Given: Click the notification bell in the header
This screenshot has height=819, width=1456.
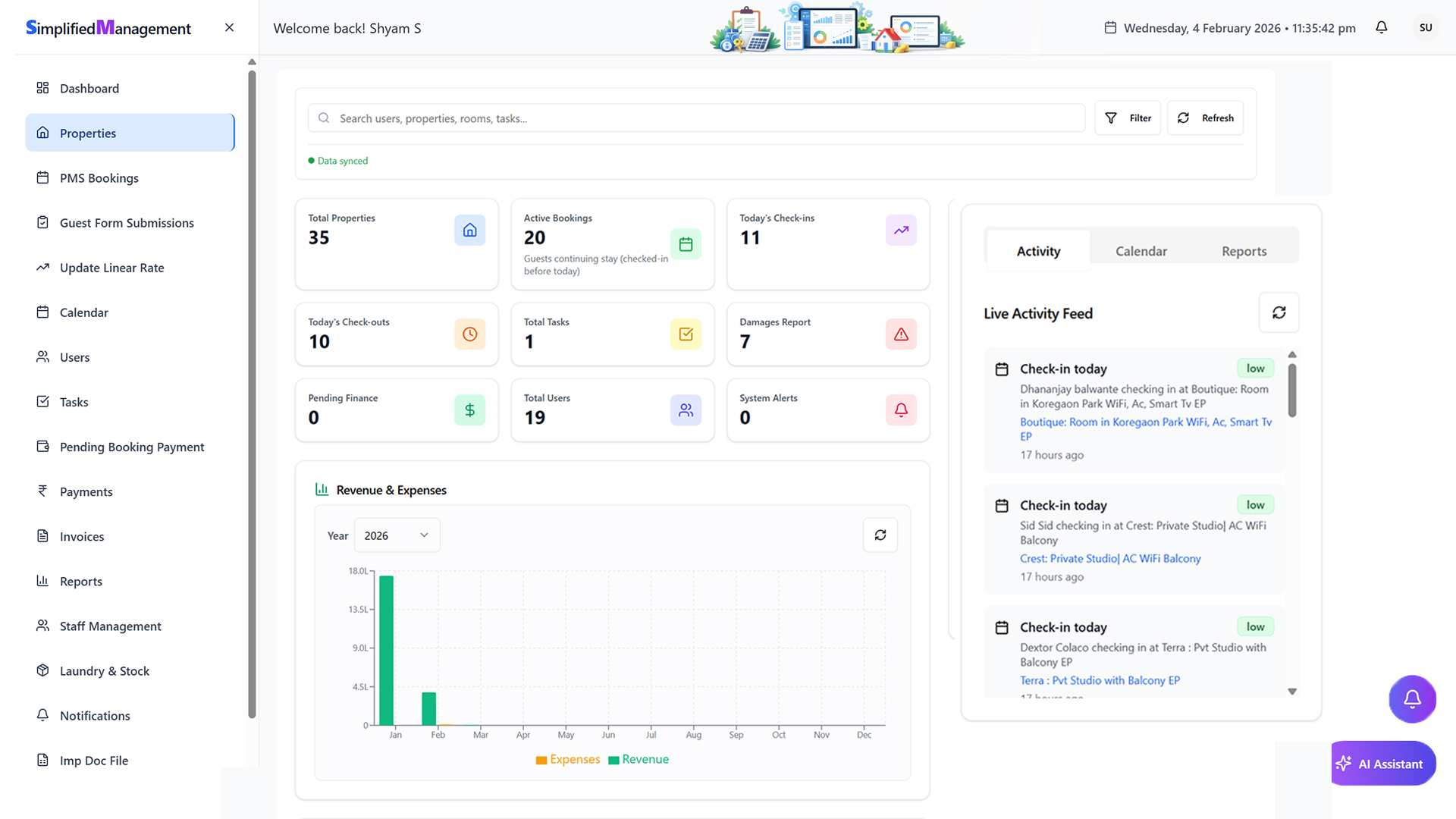Looking at the screenshot, I should 1381,28.
